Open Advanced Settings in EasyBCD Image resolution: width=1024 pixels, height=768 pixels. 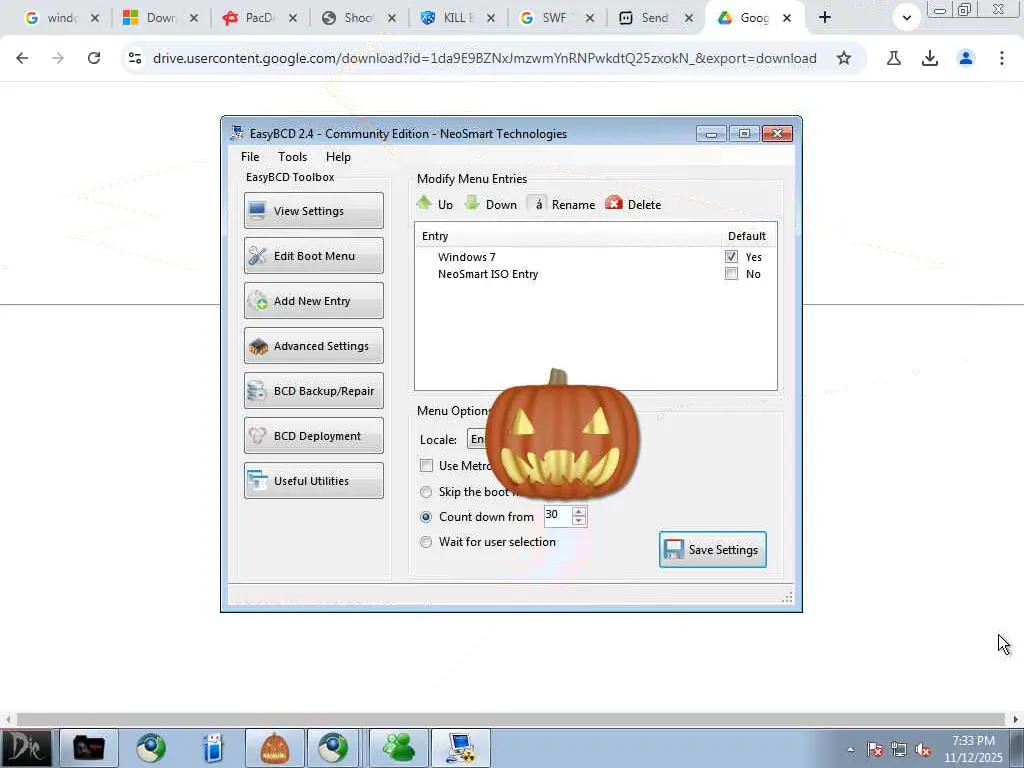313,345
